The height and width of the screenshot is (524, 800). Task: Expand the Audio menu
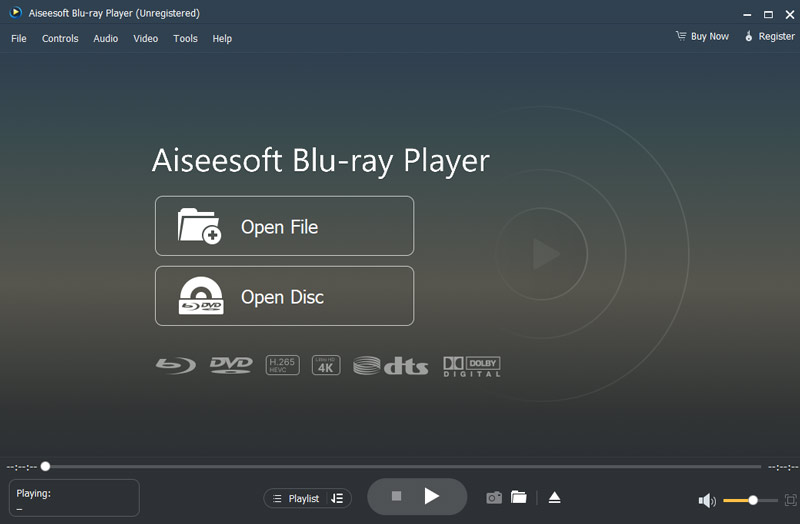[x=105, y=39]
